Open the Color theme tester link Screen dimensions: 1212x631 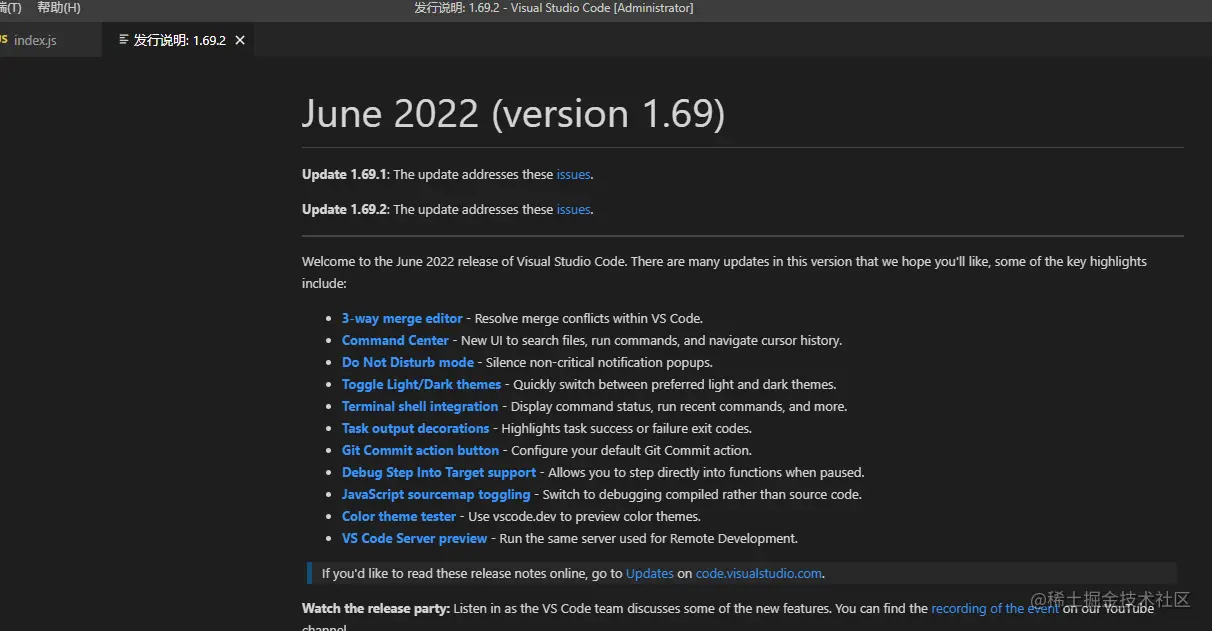[399, 517]
